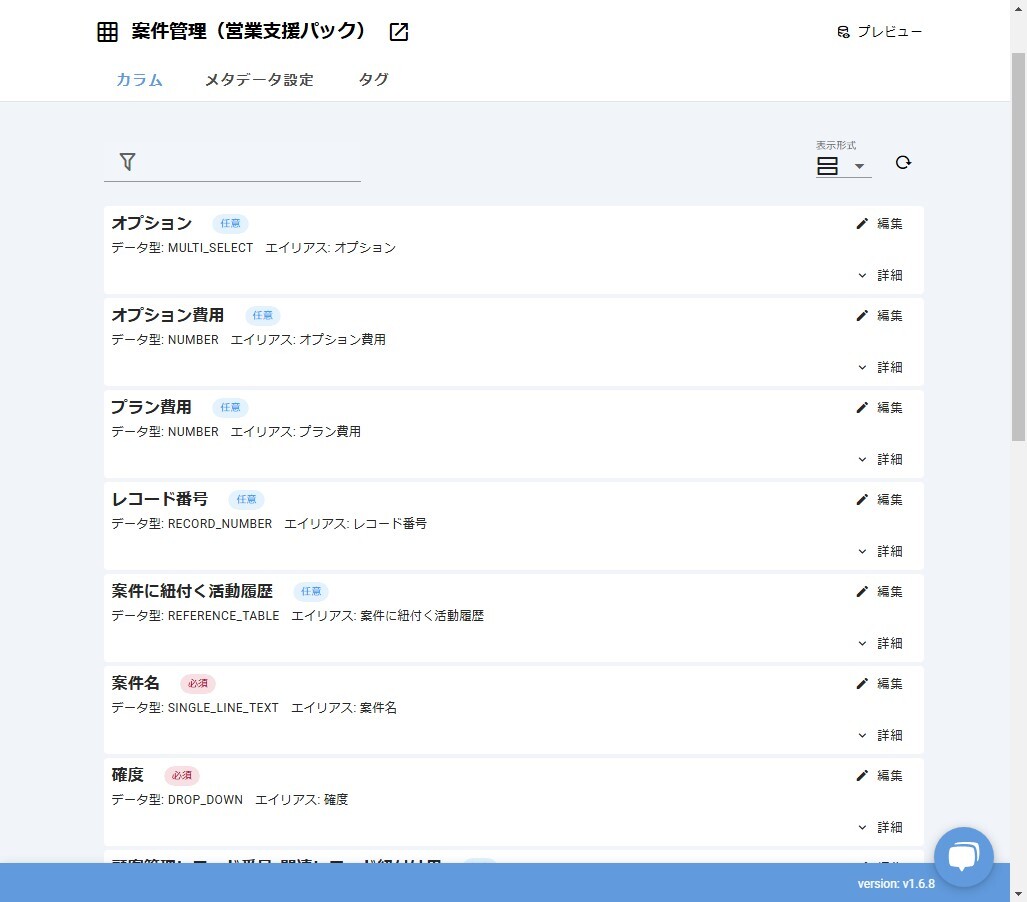This screenshot has width=1027, height=902.
Task: Expand 詳細 for the 確度 column
Action: [x=880, y=827]
